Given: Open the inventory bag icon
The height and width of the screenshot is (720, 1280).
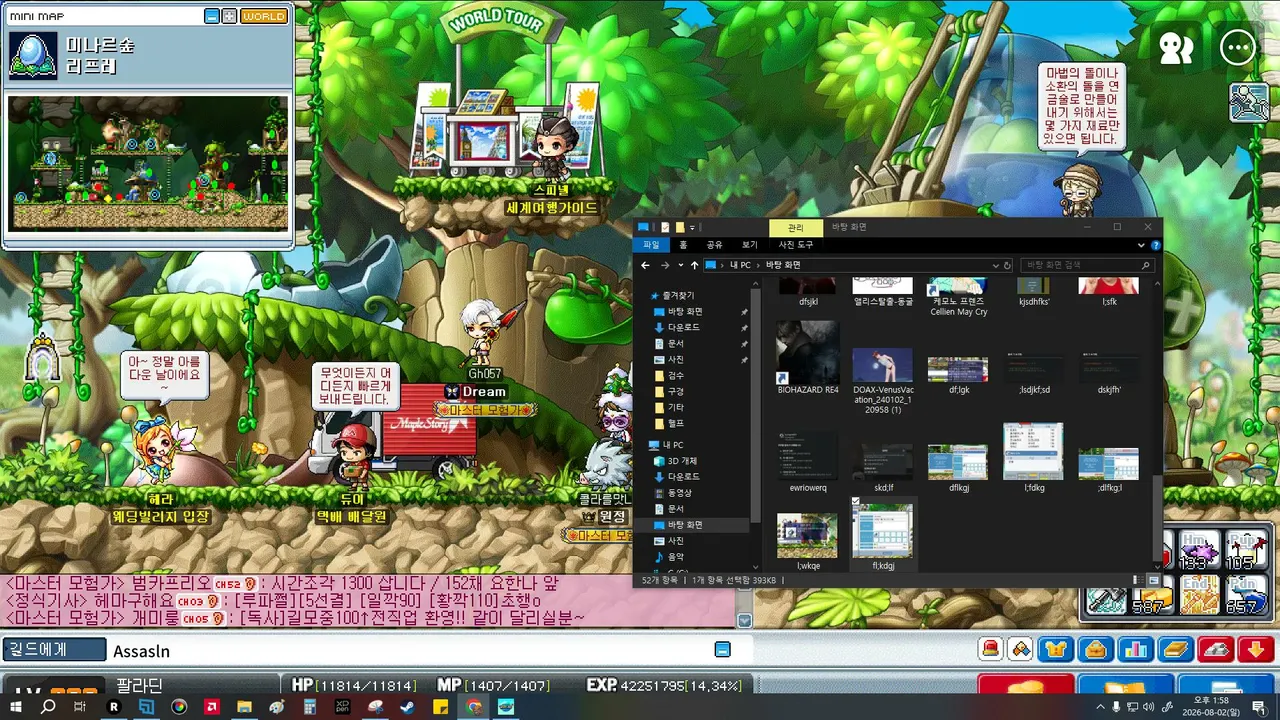Looking at the screenshot, I should pos(1096,649).
